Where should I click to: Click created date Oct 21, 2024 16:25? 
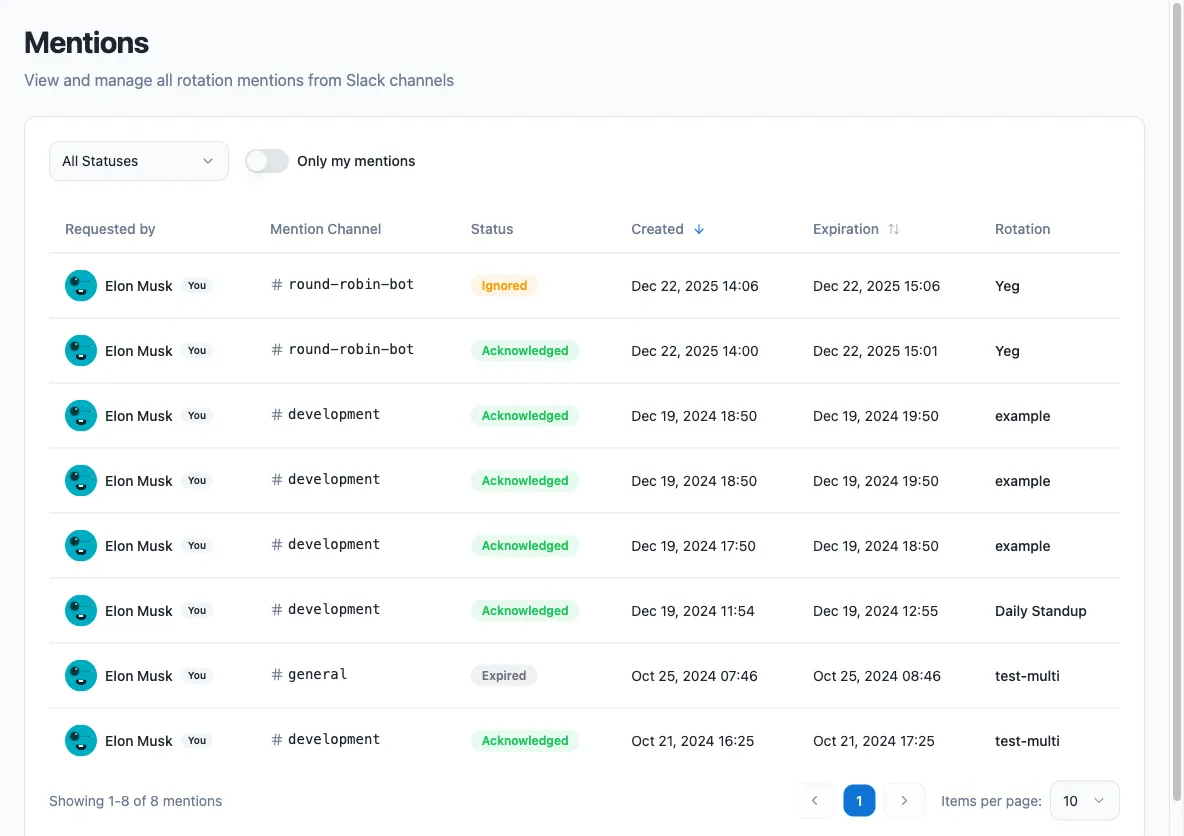coord(692,741)
